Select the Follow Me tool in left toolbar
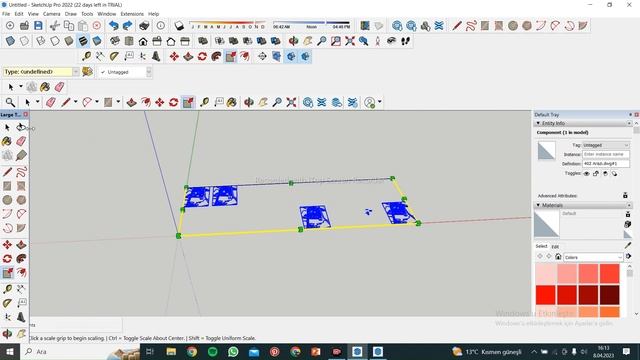640x360 pixels. tap(21, 258)
